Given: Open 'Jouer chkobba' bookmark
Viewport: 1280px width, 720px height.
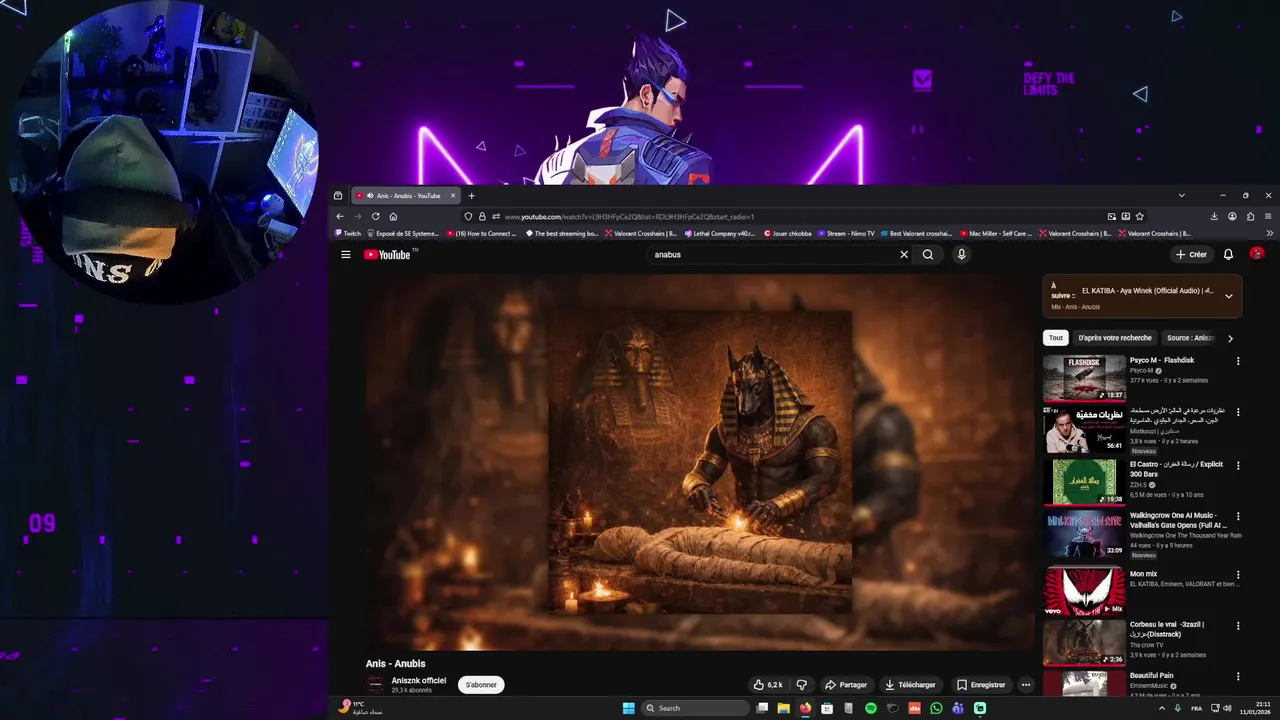Looking at the screenshot, I should point(788,233).
